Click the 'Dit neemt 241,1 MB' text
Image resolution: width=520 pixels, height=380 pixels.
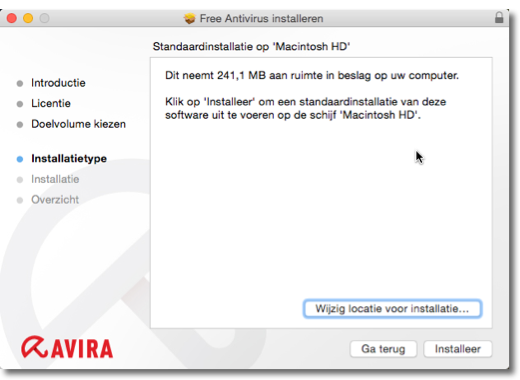tap(312, 76)
